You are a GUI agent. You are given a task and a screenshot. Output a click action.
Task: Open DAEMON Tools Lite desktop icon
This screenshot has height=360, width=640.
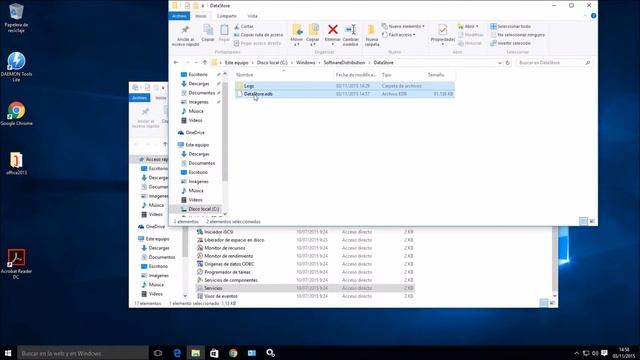coord(16,67)
